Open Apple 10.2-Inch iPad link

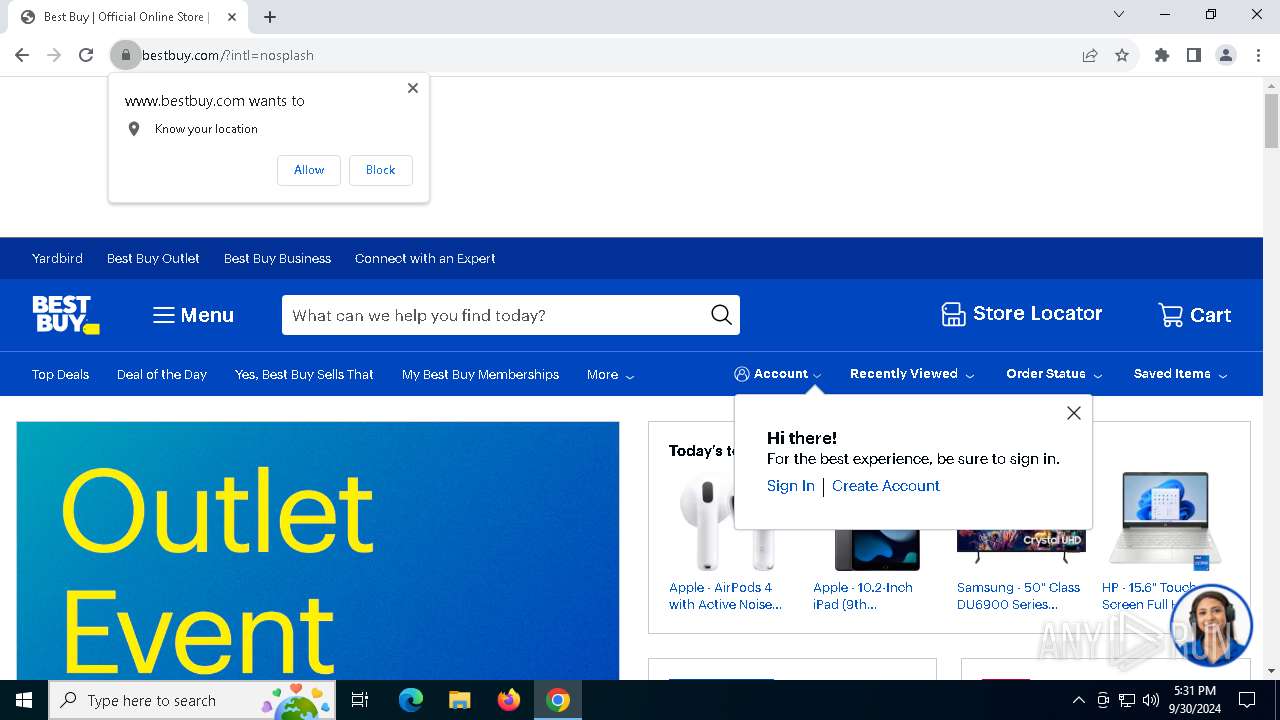tap(863, 596)
